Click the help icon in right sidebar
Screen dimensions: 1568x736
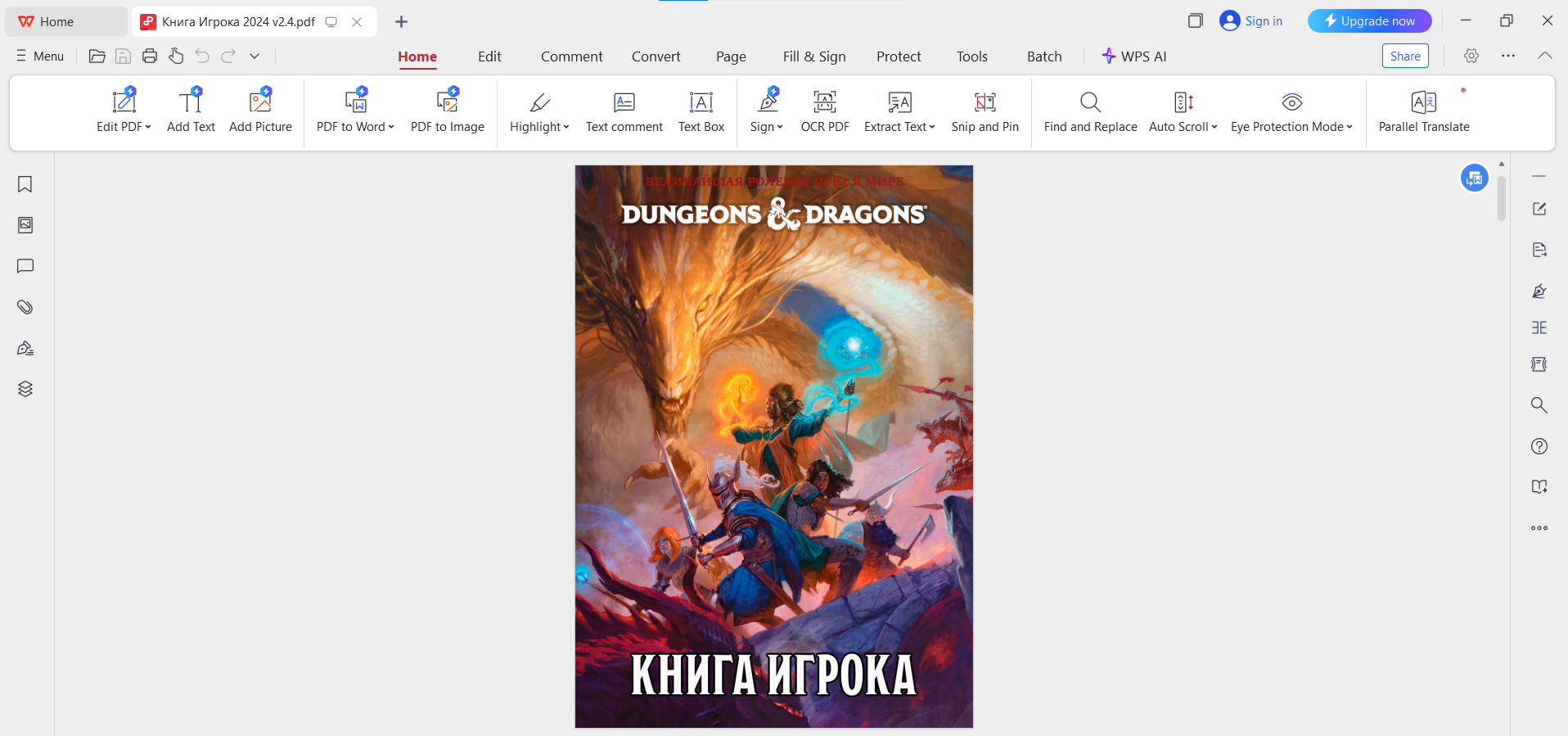1539,446
